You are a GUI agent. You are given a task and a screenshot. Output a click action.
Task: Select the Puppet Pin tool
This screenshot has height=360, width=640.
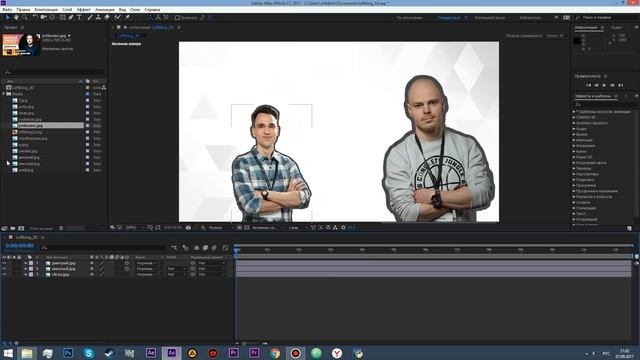tap(127, 18)
